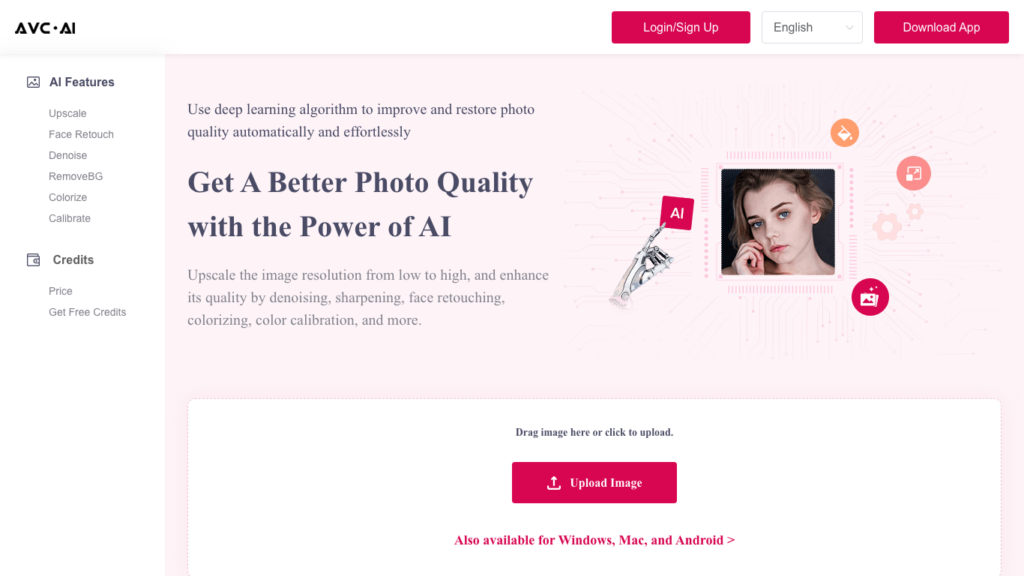Open Upscale in the sidebar

point(67,114)
